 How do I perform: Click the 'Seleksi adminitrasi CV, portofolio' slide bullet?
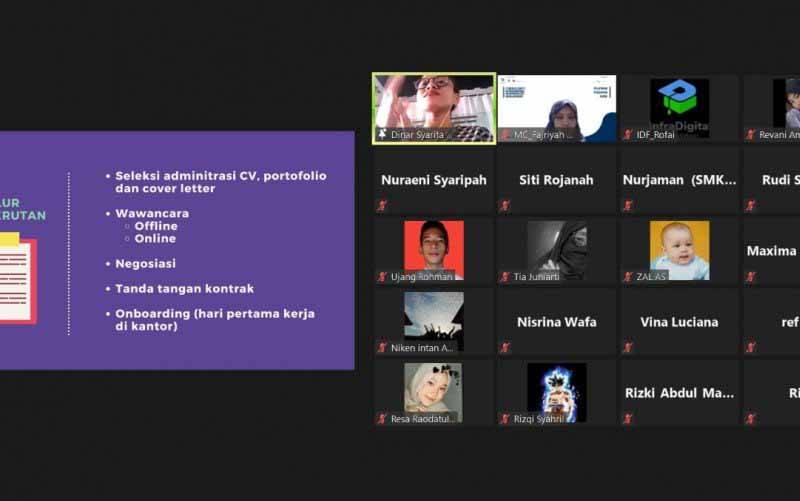click(220, 176)
